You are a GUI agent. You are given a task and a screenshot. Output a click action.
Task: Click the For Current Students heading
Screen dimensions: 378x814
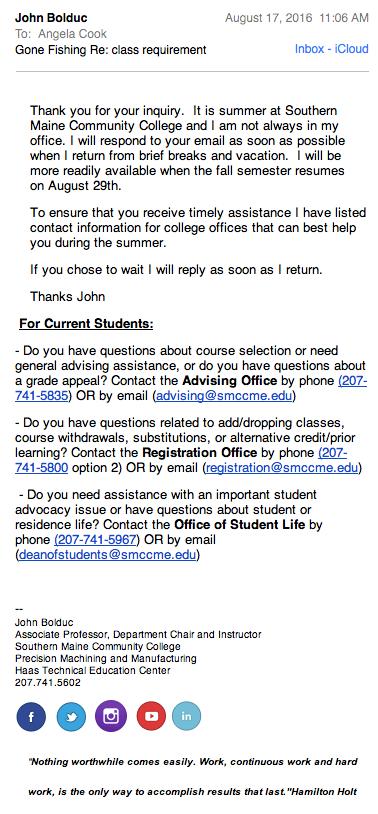coord(86,324)
